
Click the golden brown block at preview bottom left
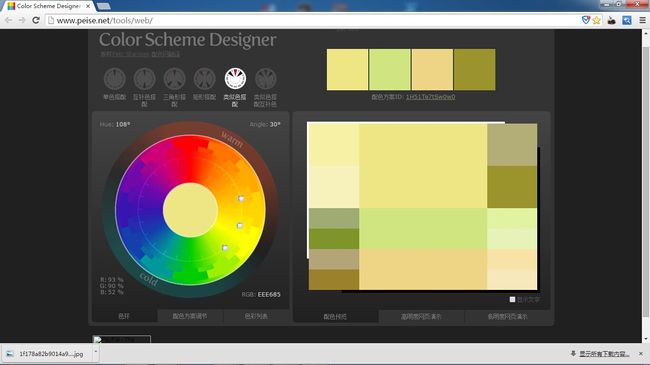334,280
